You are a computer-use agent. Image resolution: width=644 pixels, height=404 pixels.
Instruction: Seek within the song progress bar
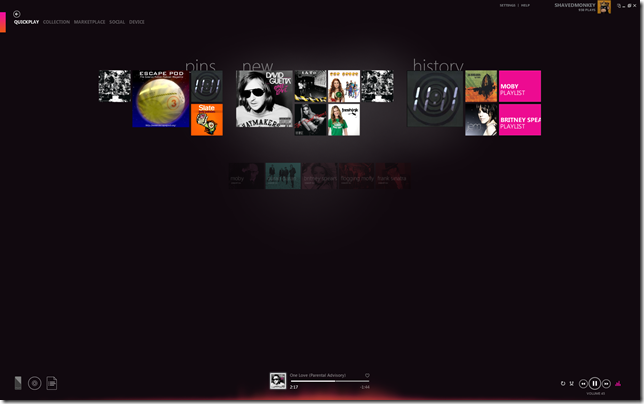329,381
